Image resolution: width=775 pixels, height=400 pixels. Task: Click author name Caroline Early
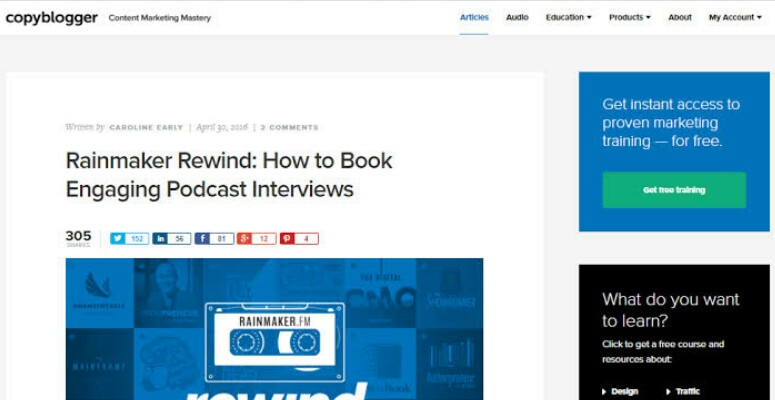[146, 128]
